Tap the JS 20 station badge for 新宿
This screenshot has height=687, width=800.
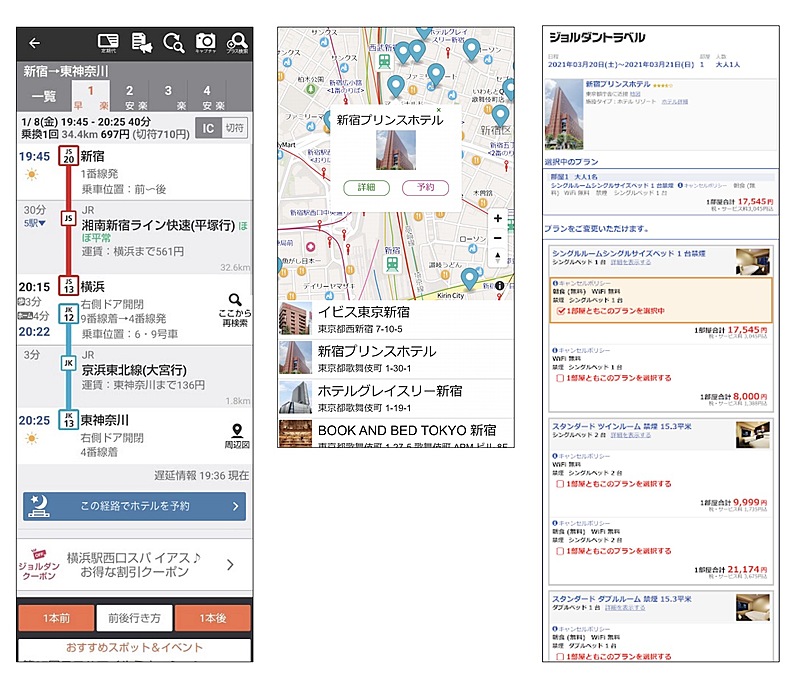click(x=68, y=156)
